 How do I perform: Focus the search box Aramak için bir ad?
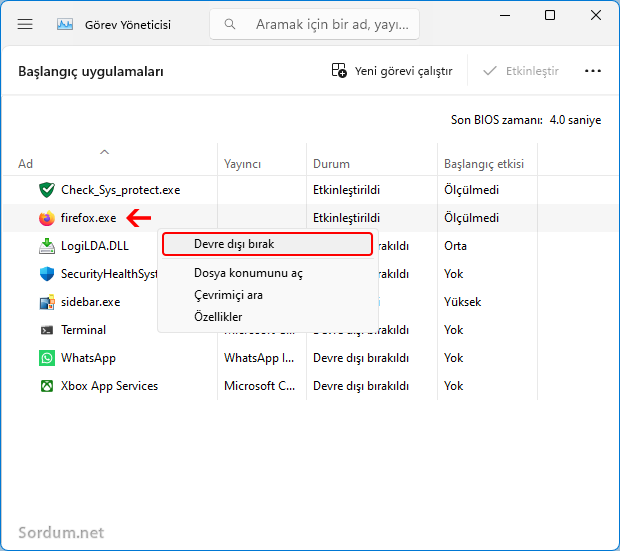(x=314, y=25)
